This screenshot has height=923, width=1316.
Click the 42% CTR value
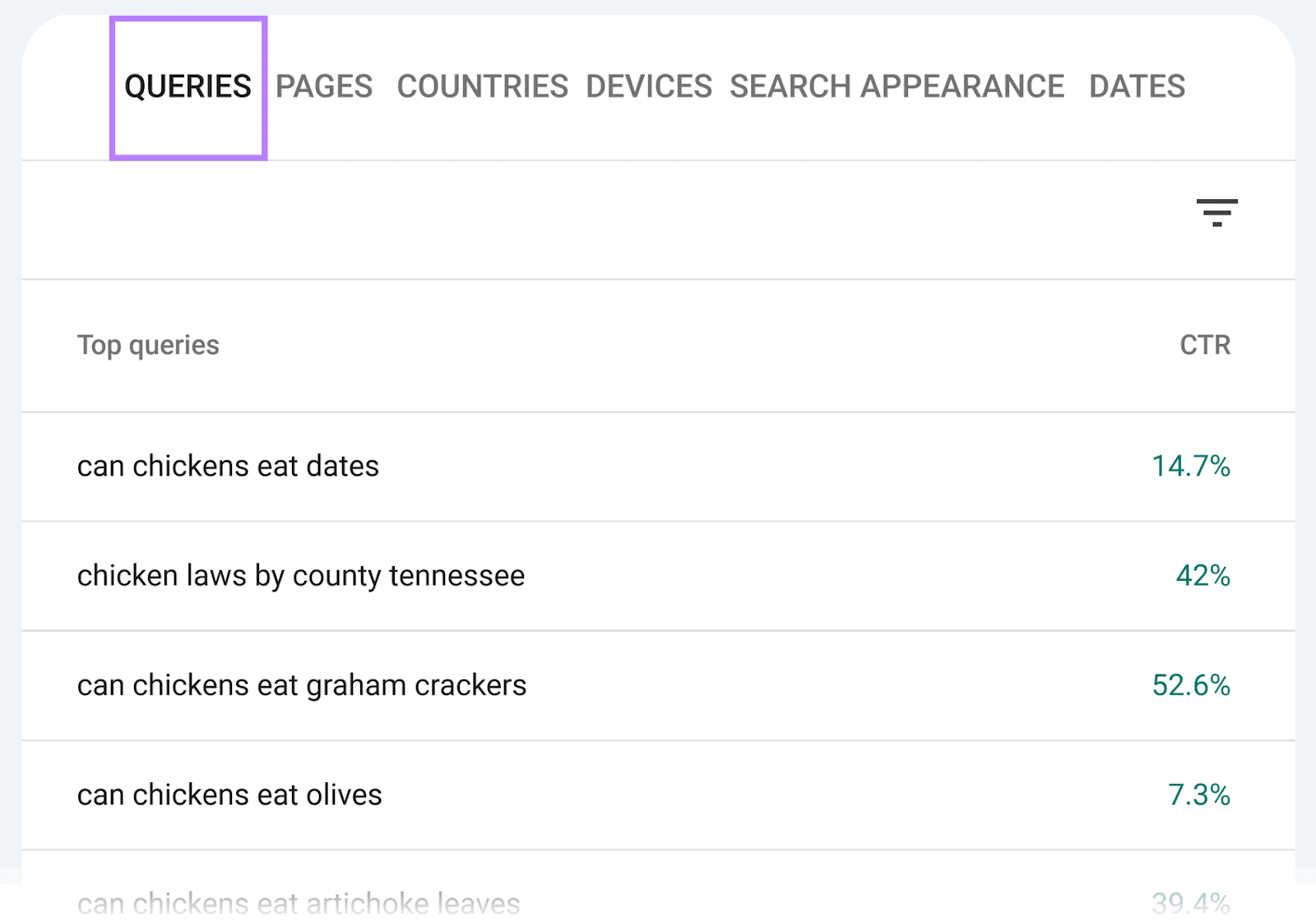pyautogui.click(x=1204, y=576)
